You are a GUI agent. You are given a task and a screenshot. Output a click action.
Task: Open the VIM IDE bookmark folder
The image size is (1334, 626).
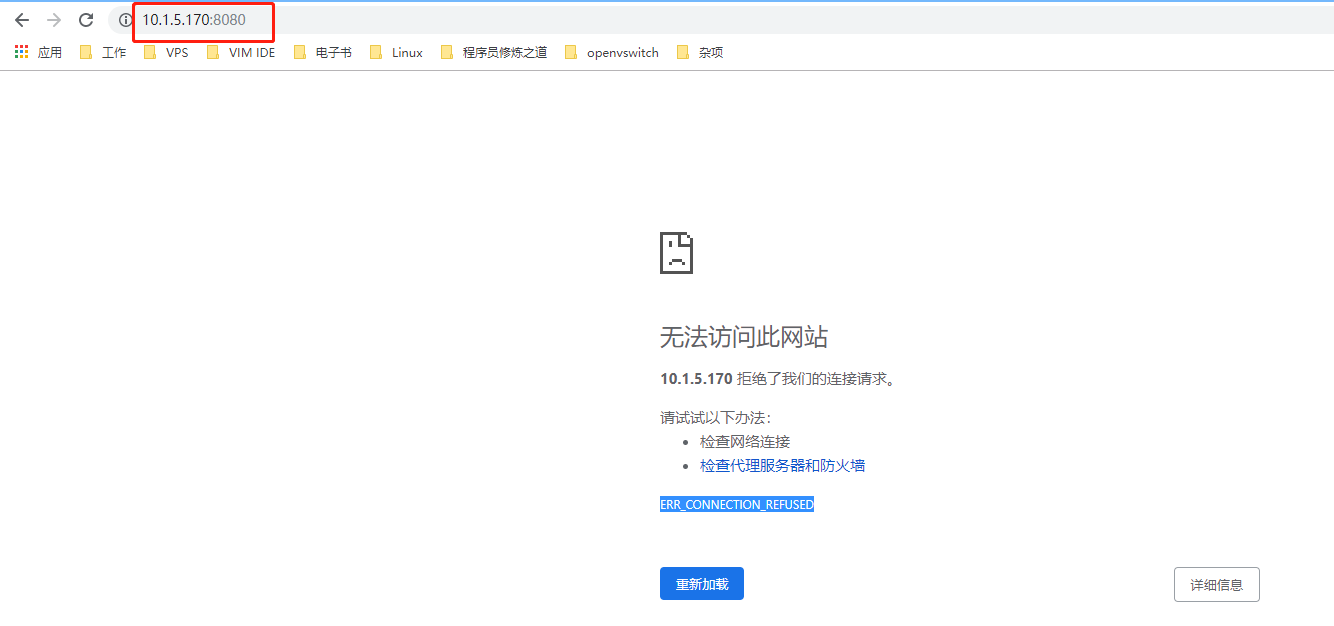pos(241,52)
